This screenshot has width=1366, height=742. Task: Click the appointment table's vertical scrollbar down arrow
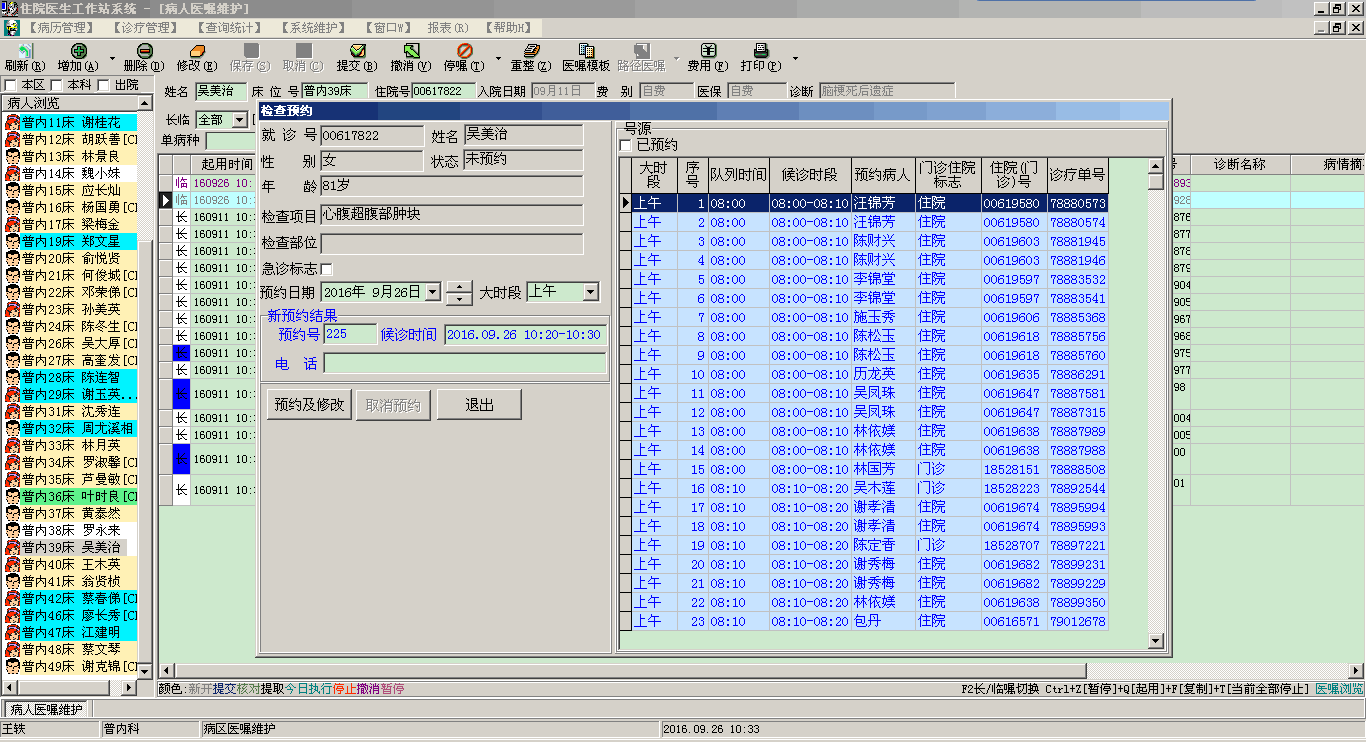[x=1156, y=641]
